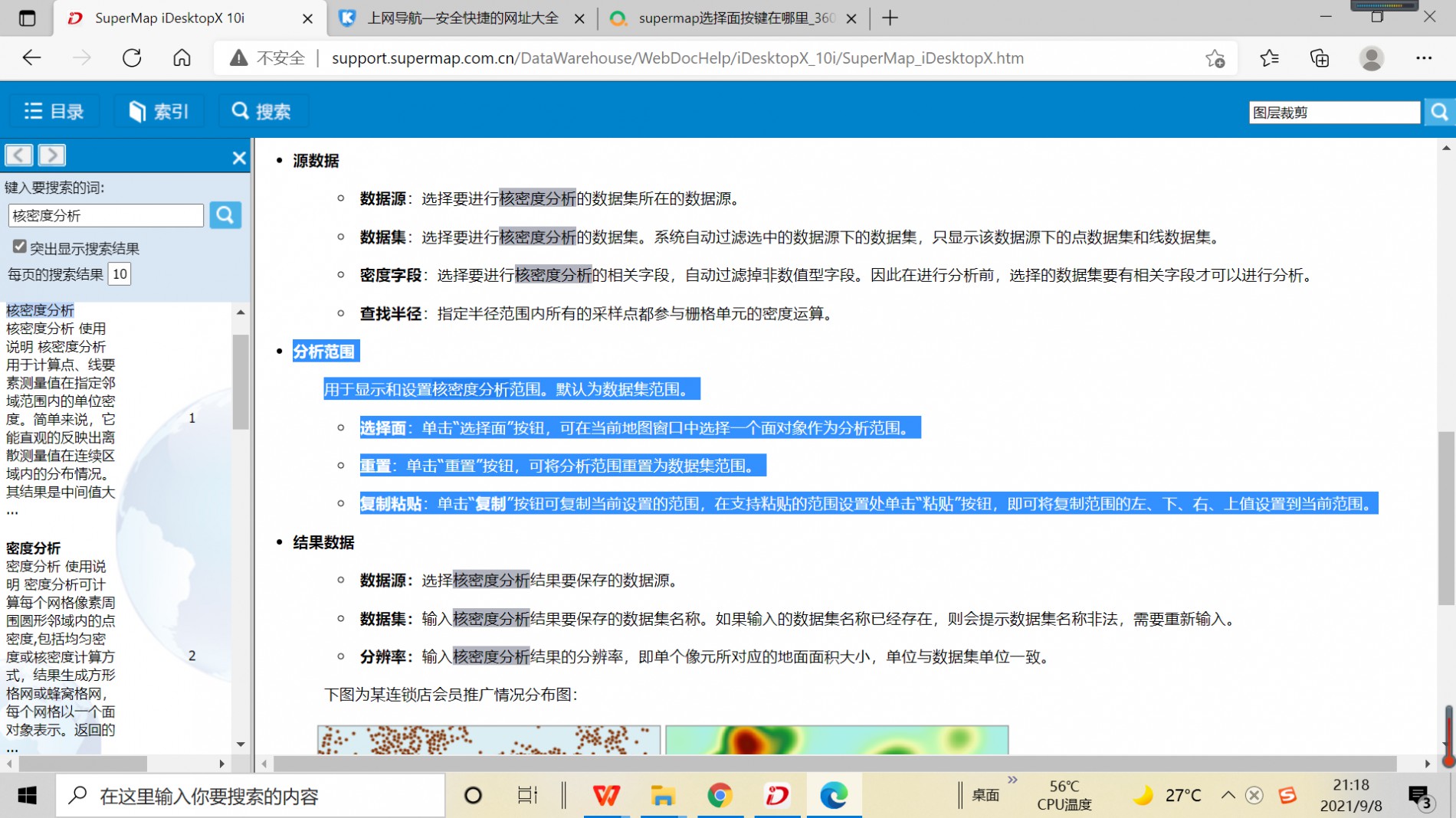Screen dimensions: 1456x818
Task: Click the 核密度分析 search keyword field
Action: (x=106, y=216)
